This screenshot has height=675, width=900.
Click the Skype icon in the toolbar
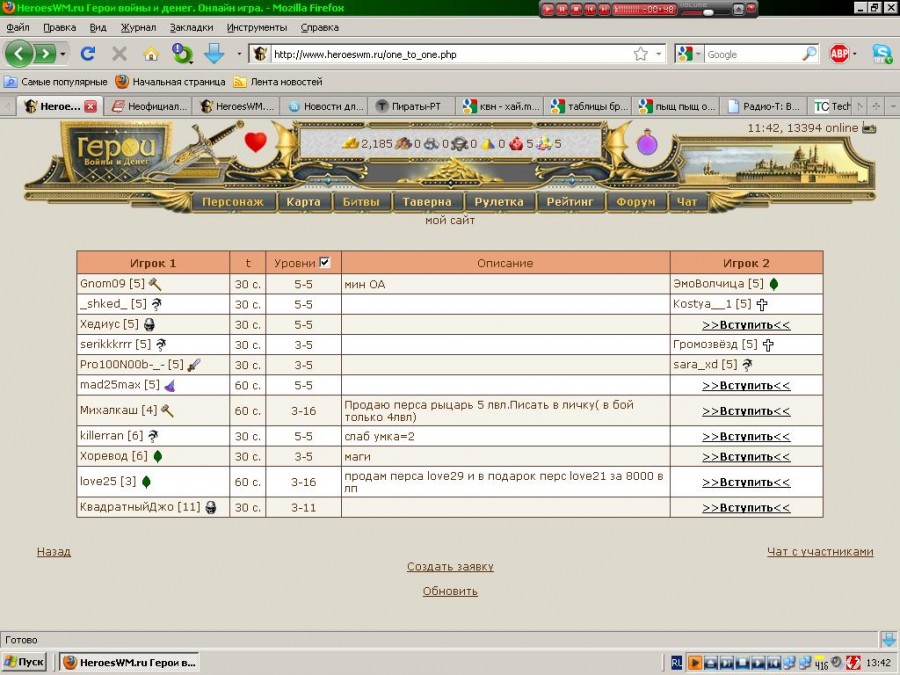coord(882,54)
